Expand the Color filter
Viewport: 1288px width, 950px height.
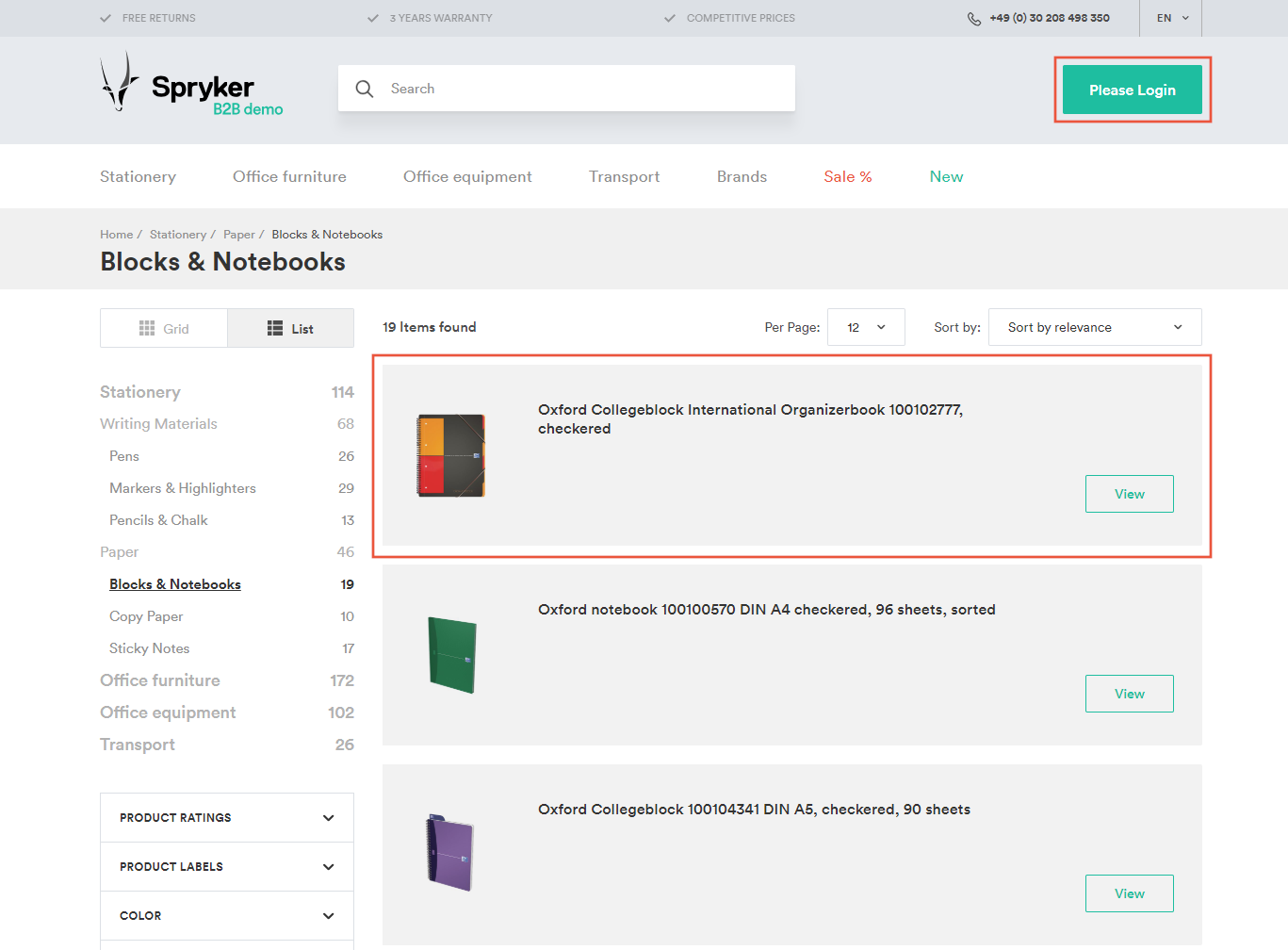tap(227, 916)
